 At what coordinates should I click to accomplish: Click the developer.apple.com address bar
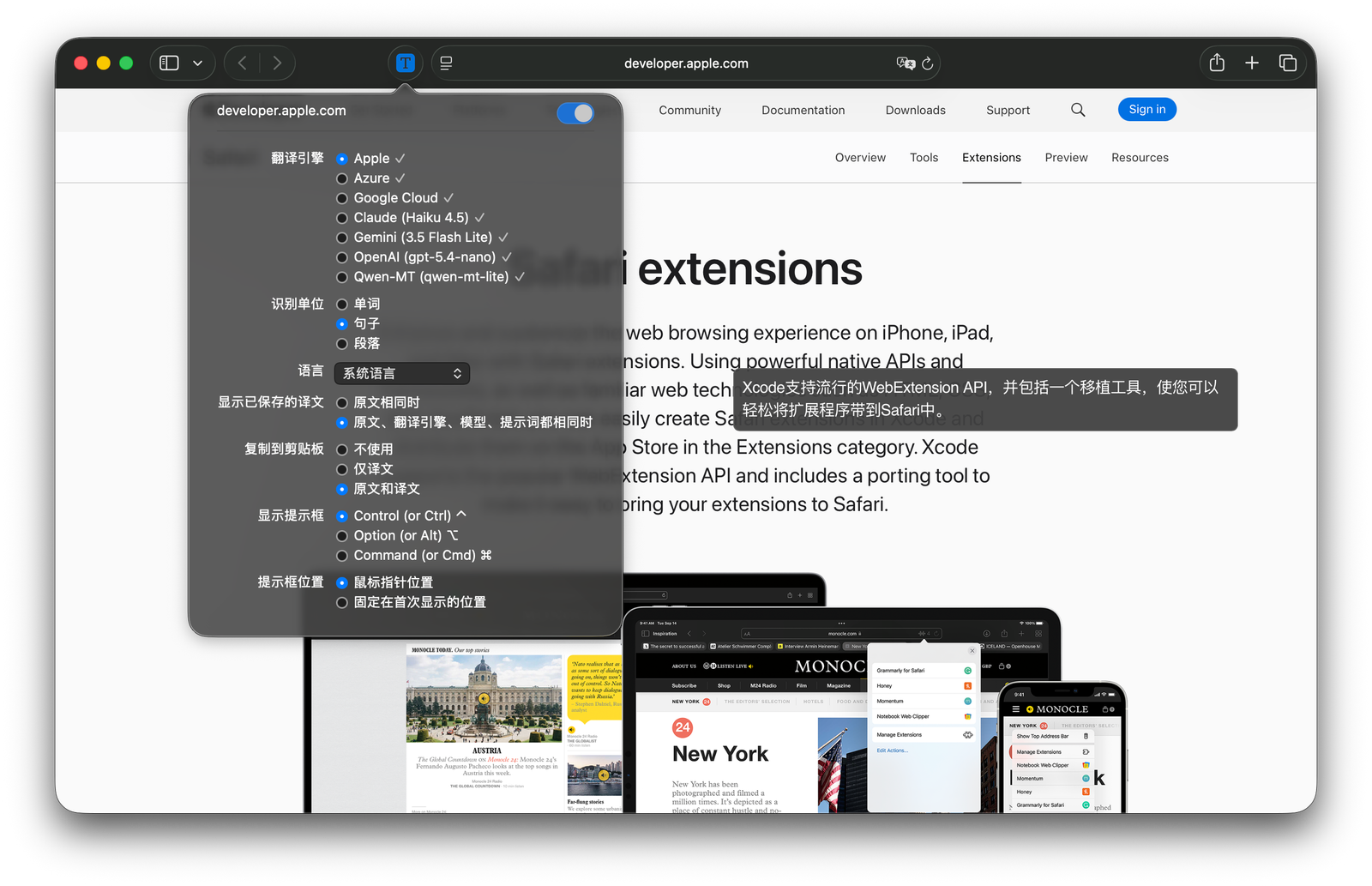click(686, 63)
